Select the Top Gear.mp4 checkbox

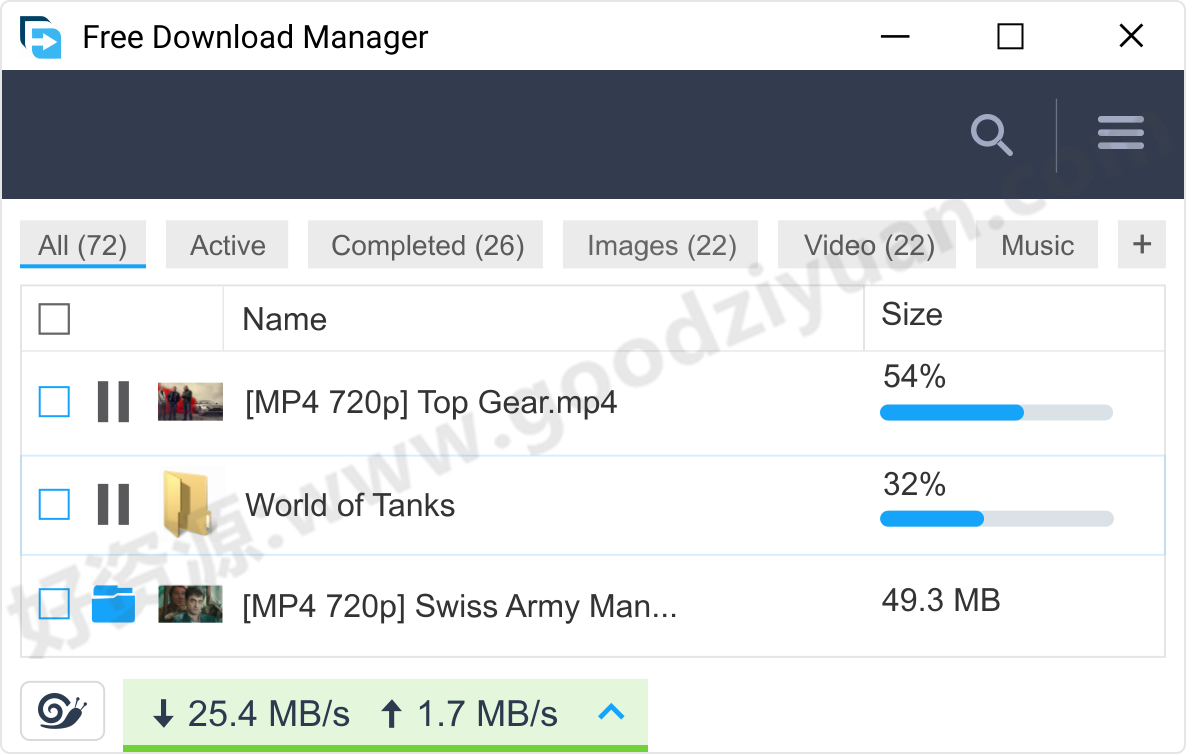pyautogui.click(x=53, y=402)
